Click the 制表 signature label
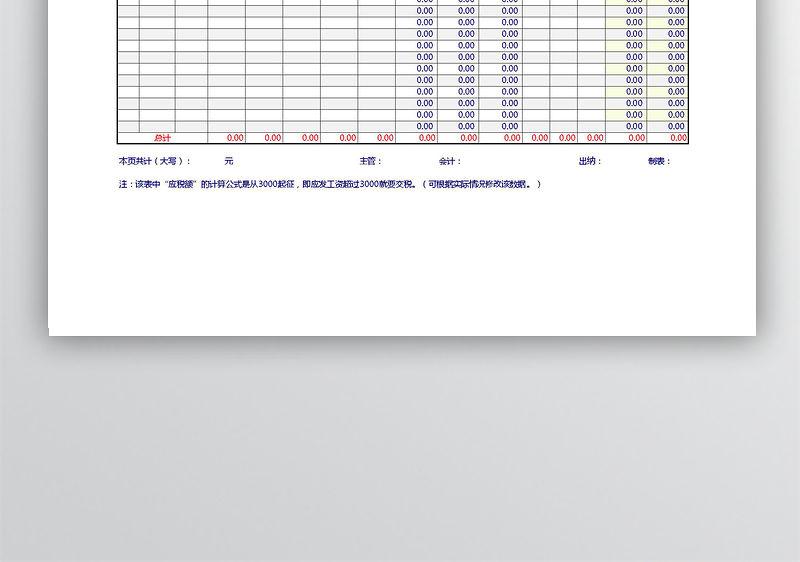 [x=659, y=161]
